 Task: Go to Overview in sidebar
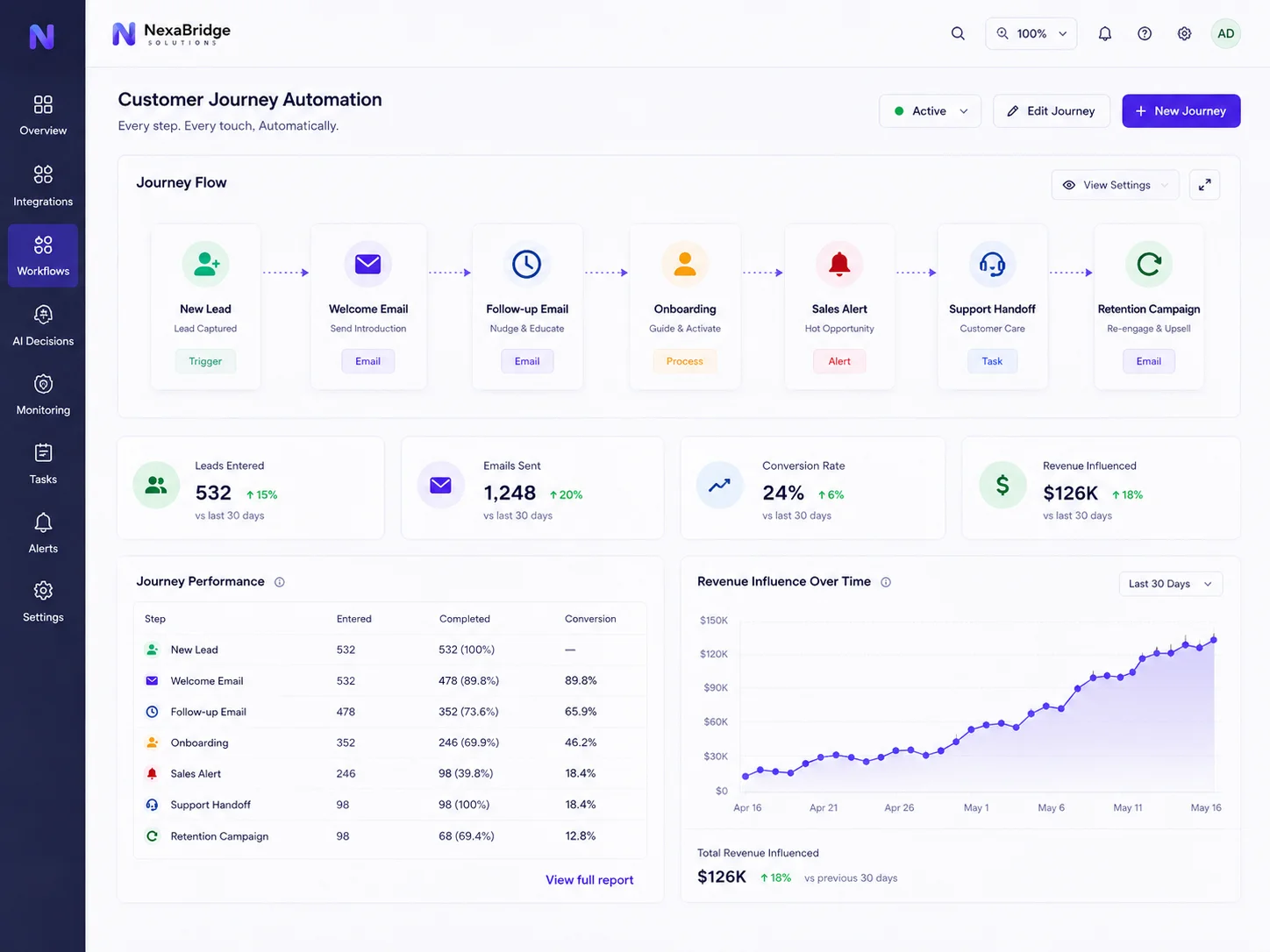(x=43, y=116)
